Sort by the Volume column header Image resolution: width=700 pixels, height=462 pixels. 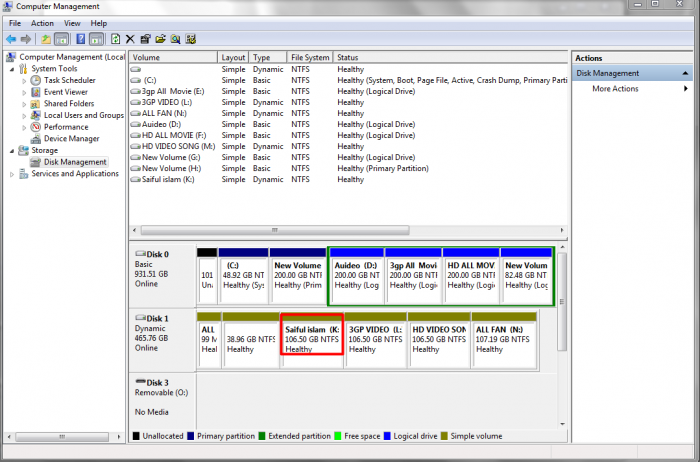(x=173, y=58)
